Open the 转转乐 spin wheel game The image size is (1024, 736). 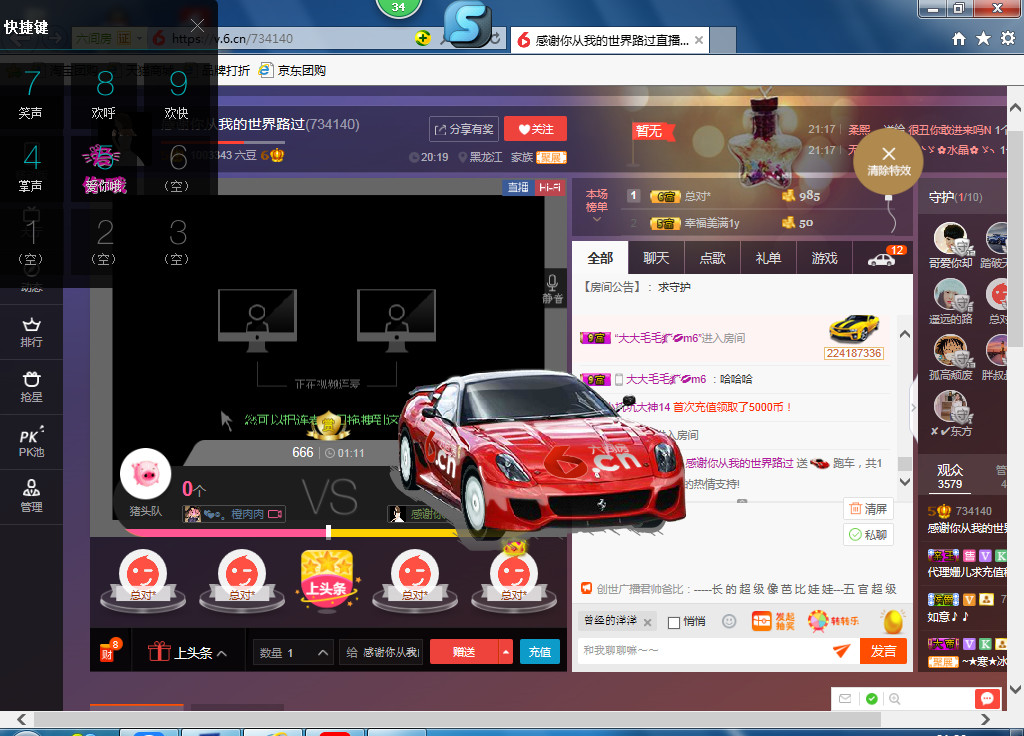click(833, 621)
